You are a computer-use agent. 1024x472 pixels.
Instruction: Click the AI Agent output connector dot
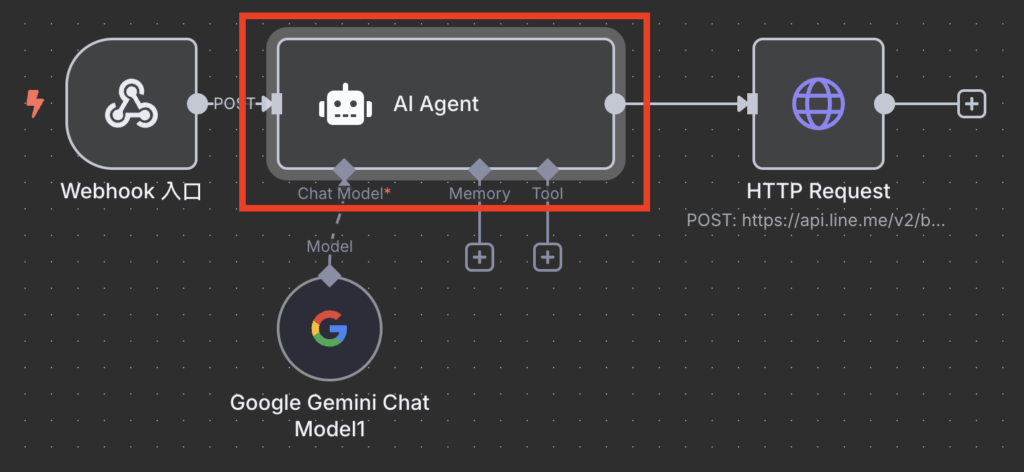tap(615, 104)
